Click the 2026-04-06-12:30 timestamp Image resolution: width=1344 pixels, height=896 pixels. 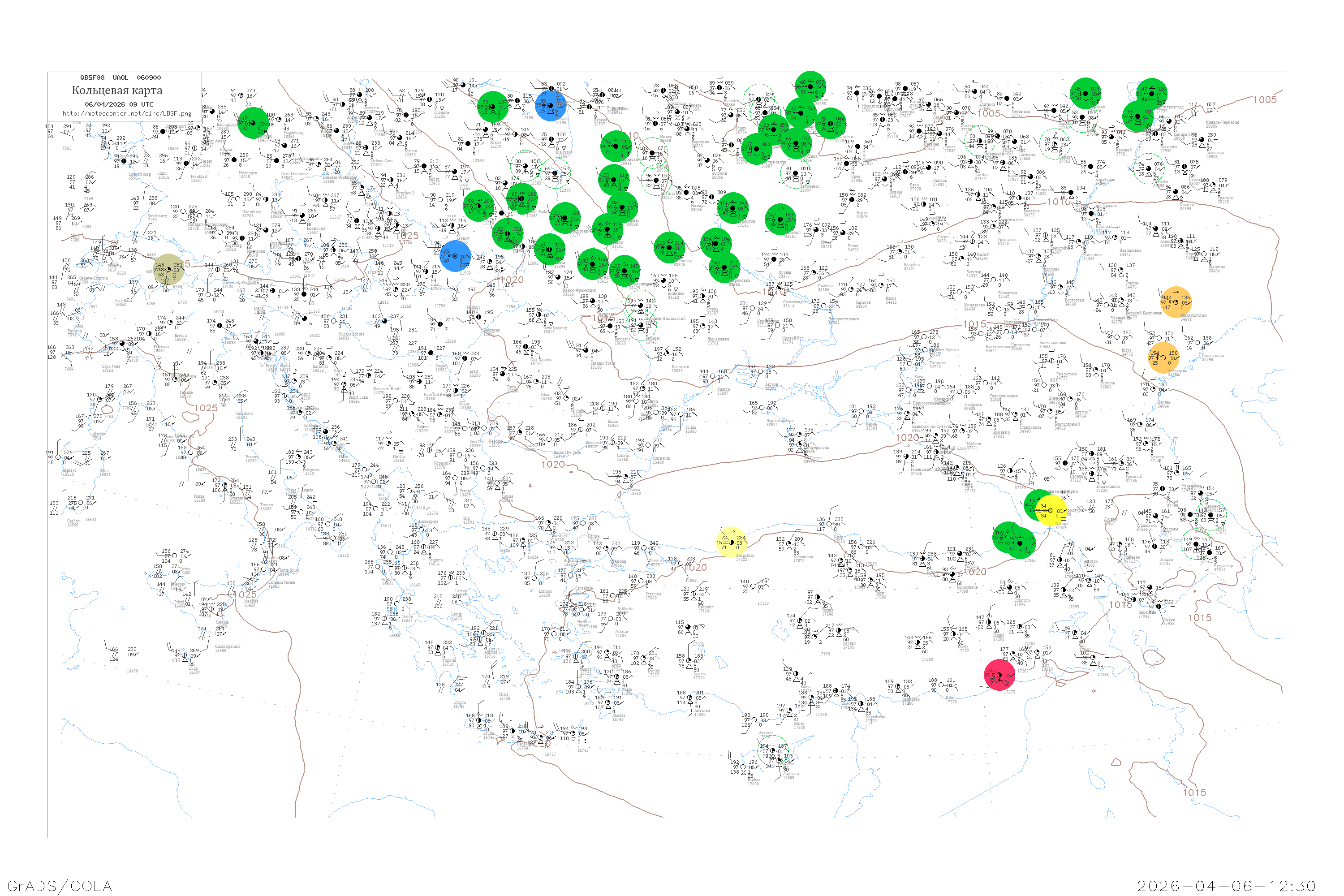click(x=1226, y=886)
